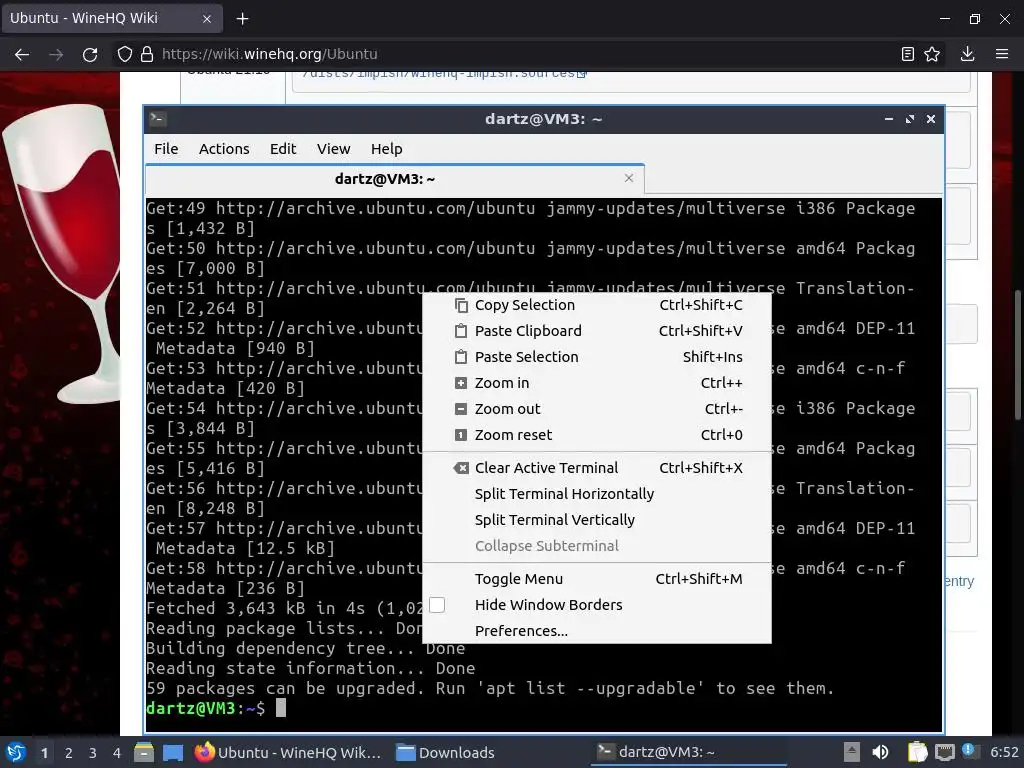Click the Paste Clipboard clipboard icon
The width and height of the screenshot is (1024, 768).
coord(461,331)
